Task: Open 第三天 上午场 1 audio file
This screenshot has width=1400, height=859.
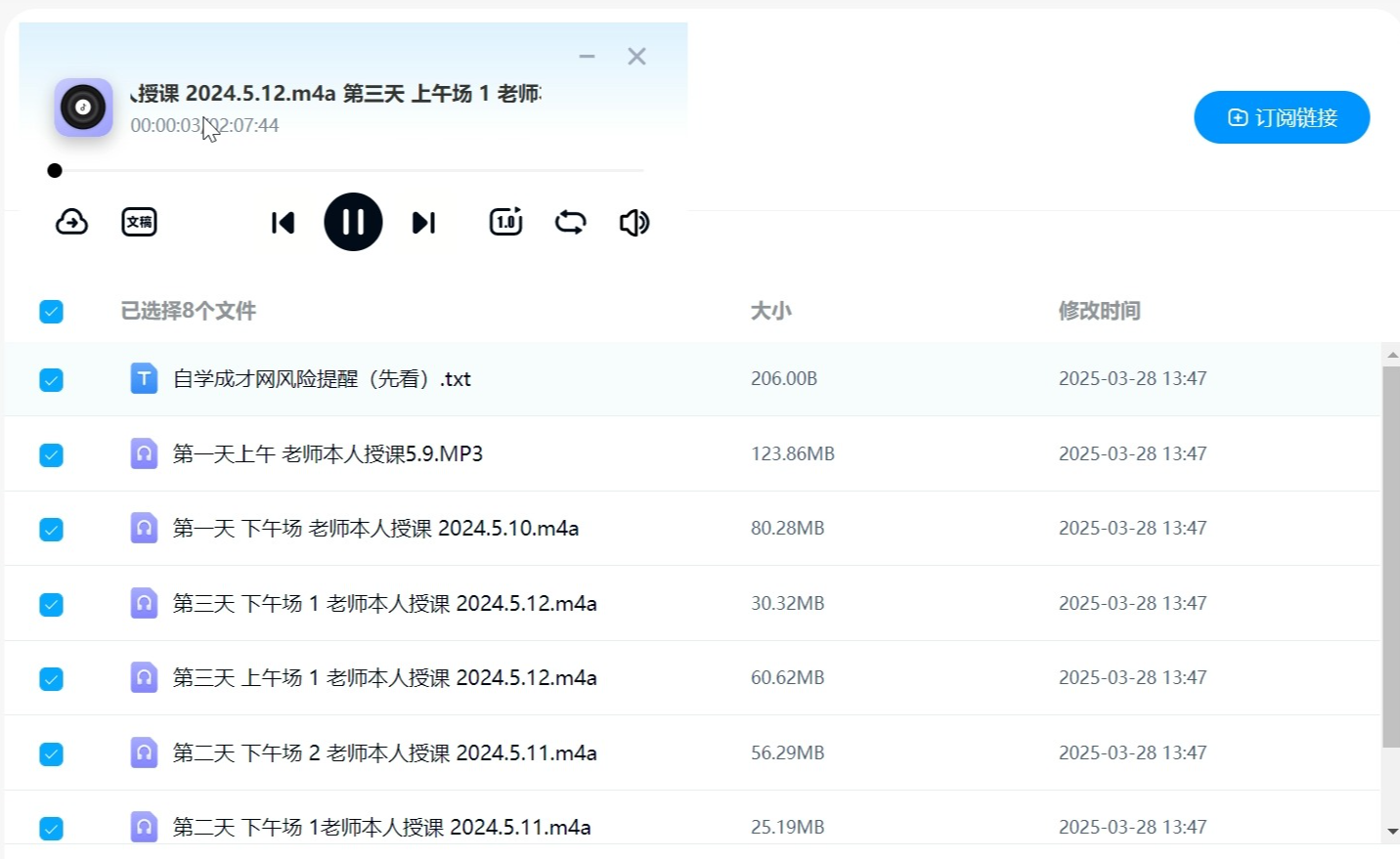Action: coord(384,678)
